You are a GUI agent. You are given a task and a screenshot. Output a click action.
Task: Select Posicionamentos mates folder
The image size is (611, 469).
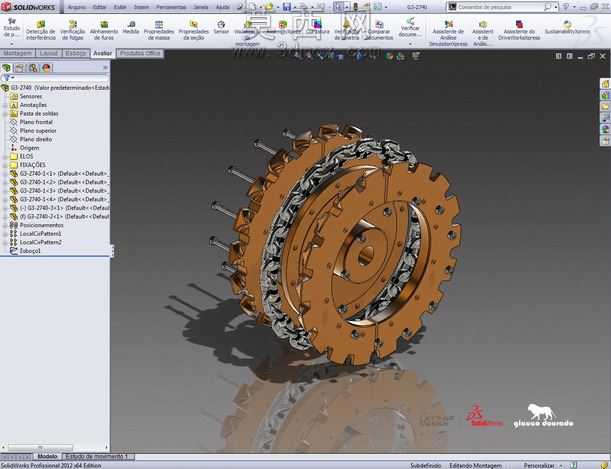click(x=41, y=225)
